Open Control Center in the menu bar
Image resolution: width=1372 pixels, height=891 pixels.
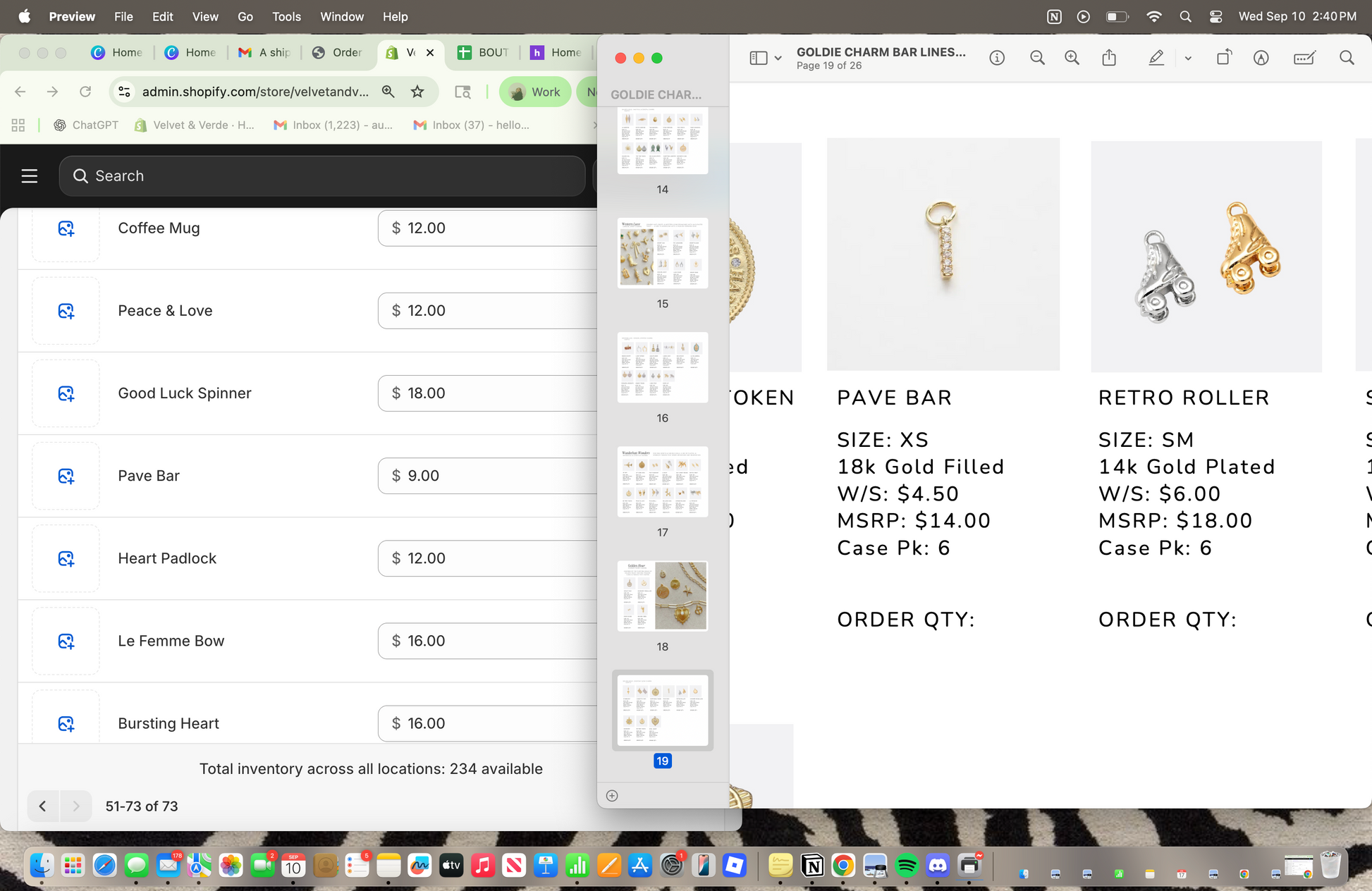[1216, 16]
